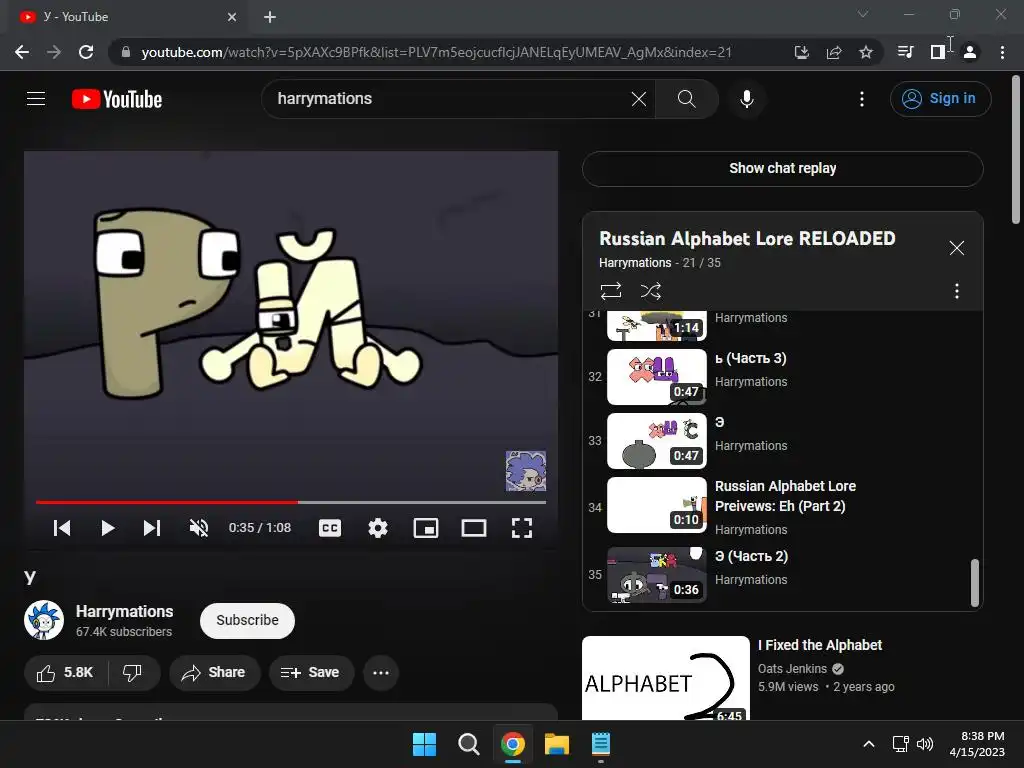This screenshot has width=1024, height=768.
Task: Like the video (5.8K)
Action: tap(65, 673)
